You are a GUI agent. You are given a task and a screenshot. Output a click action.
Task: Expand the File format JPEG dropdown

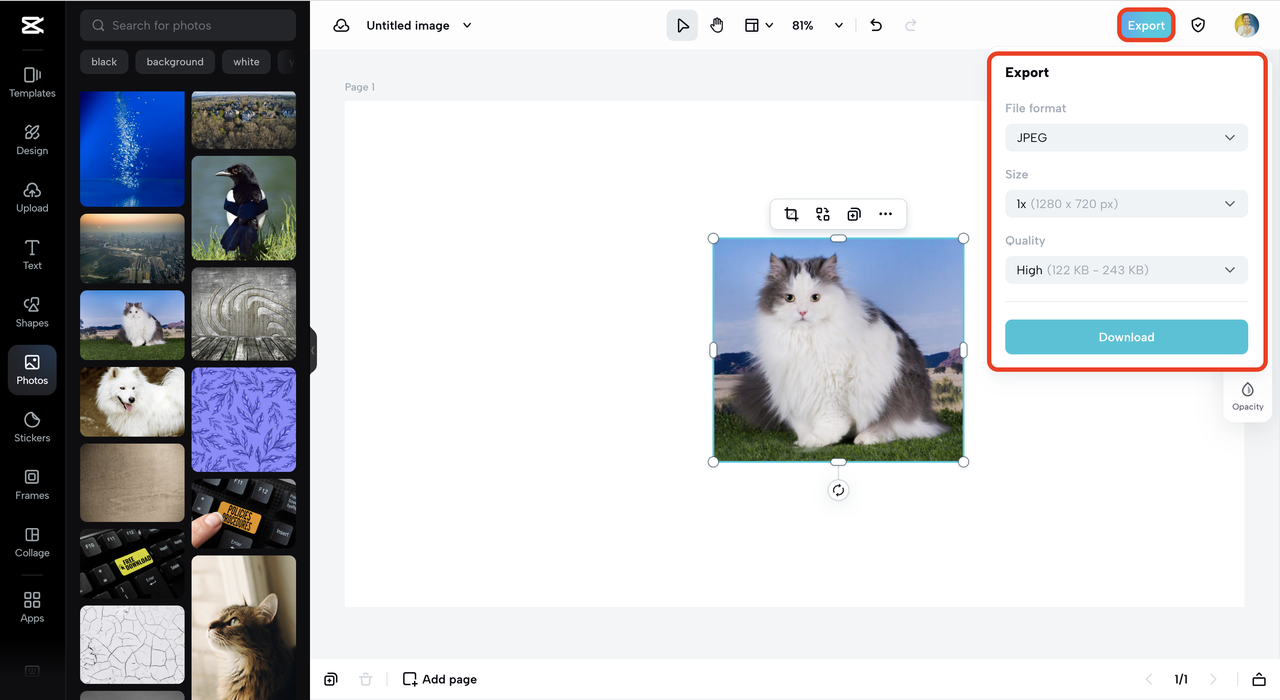click(x=1126, y=137)
